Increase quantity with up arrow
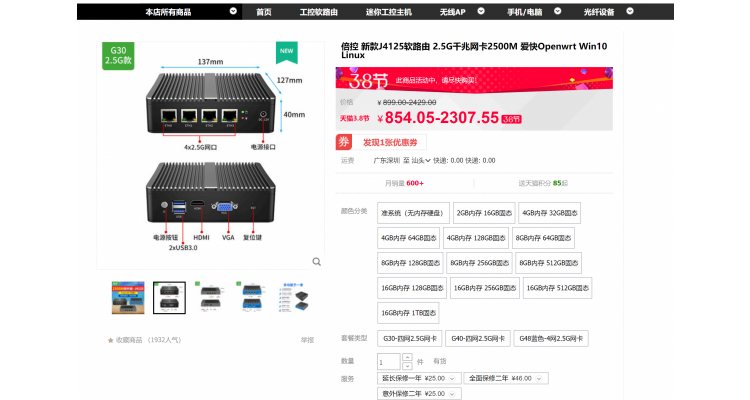750x400 pixels. [x=407, y=357]
